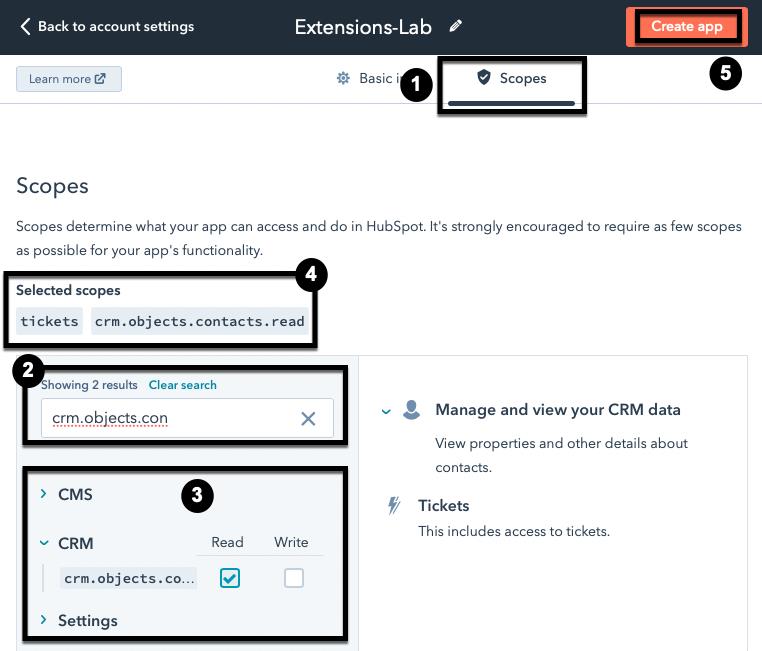Click the Clear search link
762x651 pixels.
[183, 385]
